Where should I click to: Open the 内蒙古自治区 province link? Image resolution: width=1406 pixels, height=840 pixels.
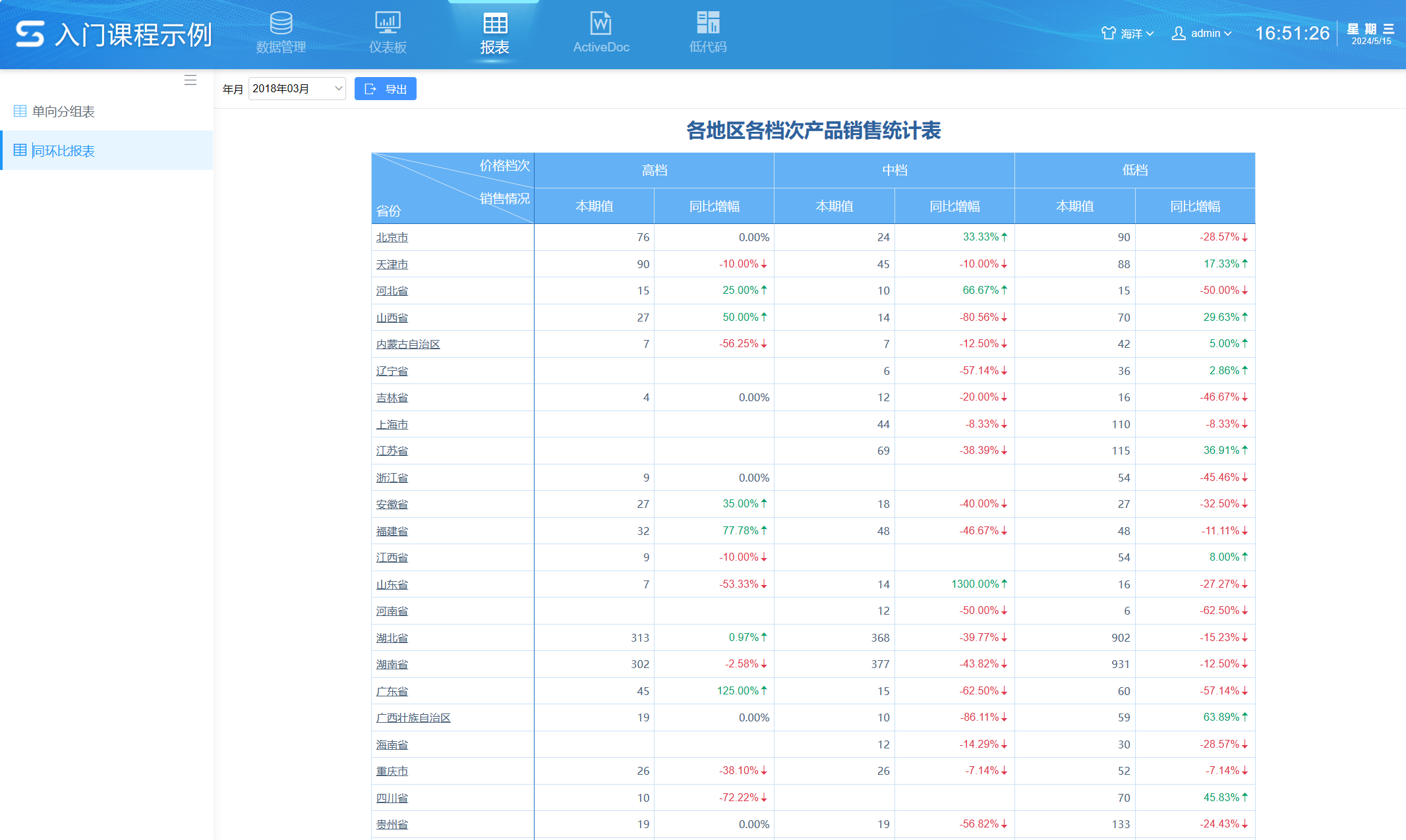click(x=408, y=344)
